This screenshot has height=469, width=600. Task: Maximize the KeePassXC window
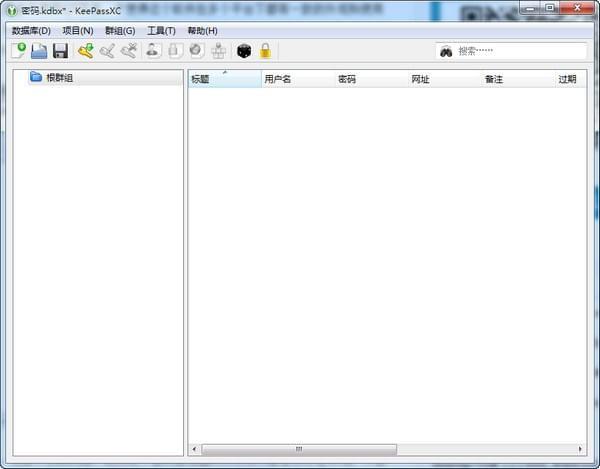coord(550,8)
